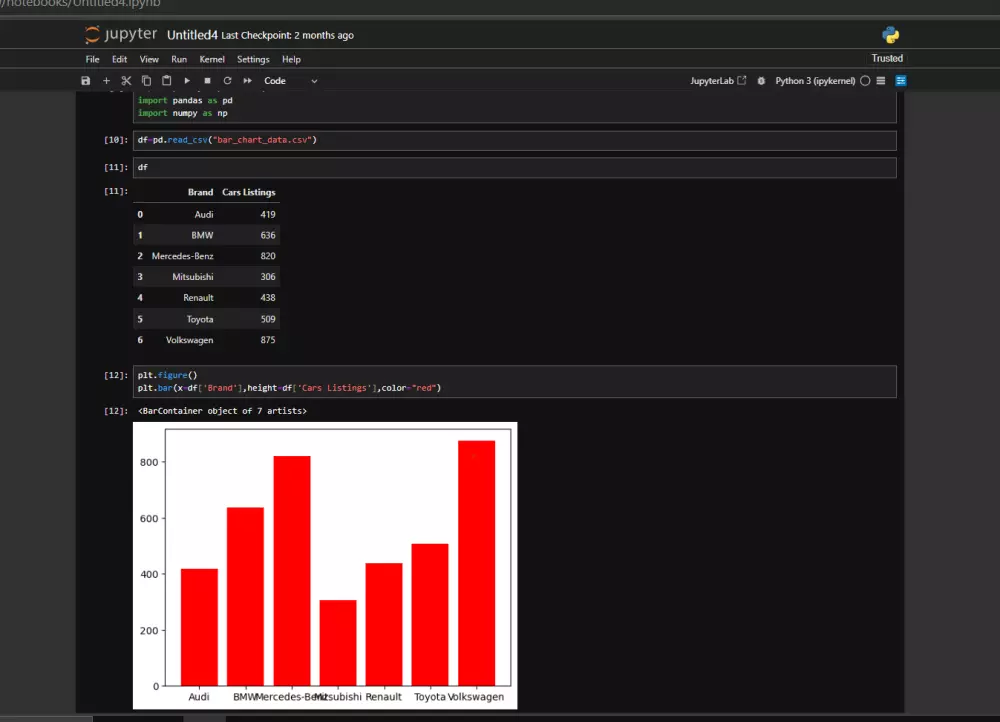The image size is (1000, 722).
Task: Select the BMW table cell
Action: pyautogui.click(x=202, y=235)
